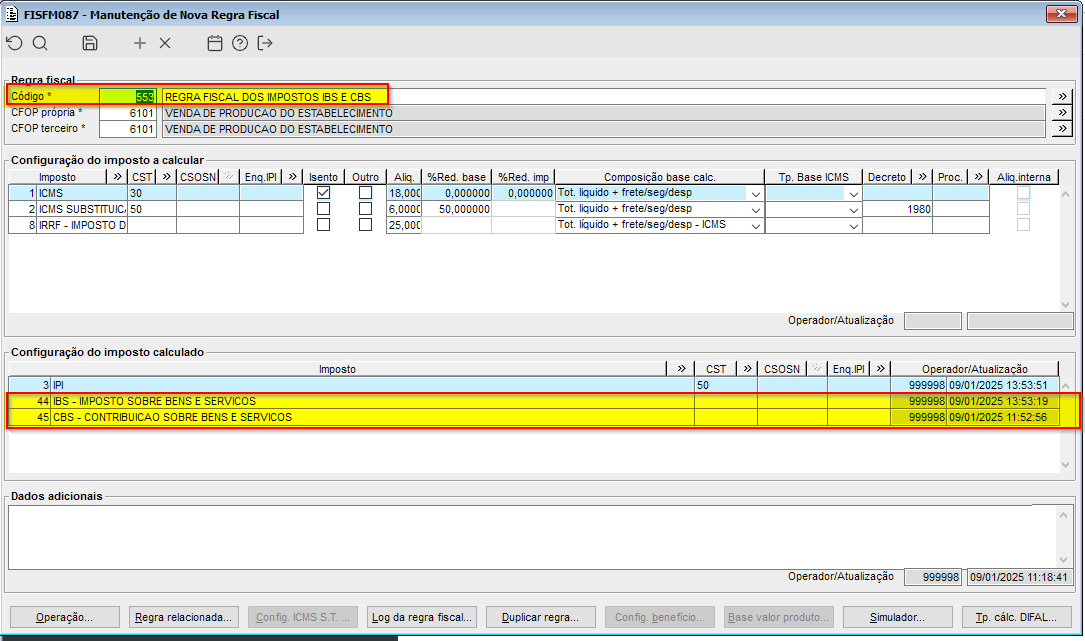Open Tp. Base ICMS dropdown for ICMS SUBSTITUIC row
Viewport: 1085px width, 641px height.
click(854, 209)
